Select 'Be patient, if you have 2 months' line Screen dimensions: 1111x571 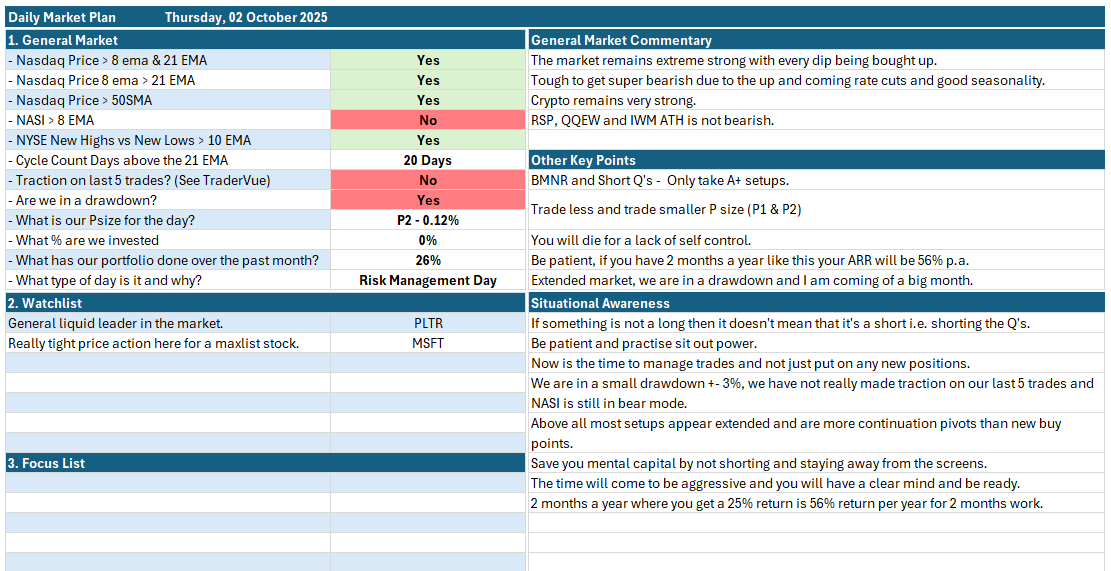[817, 260]
